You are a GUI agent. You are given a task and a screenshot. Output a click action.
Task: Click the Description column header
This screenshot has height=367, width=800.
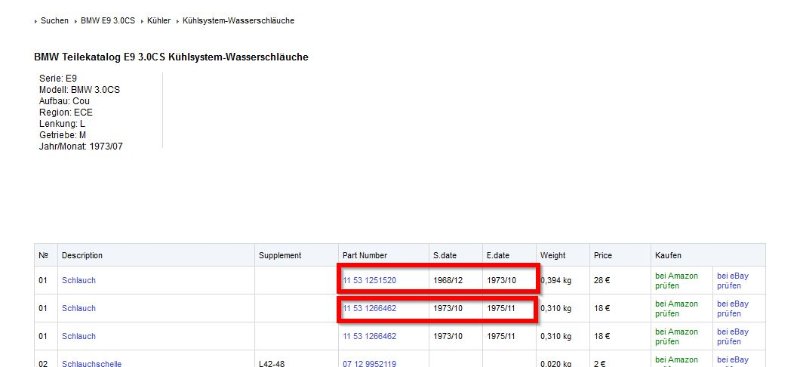coord(82,255)
